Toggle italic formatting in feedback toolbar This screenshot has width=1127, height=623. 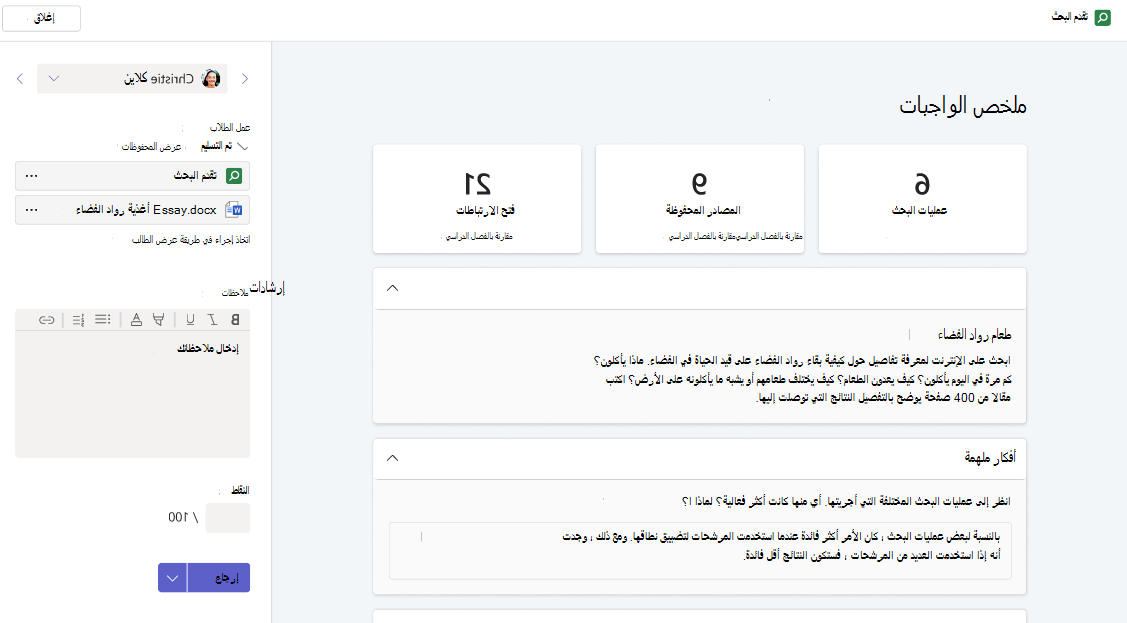click(213, 320)
